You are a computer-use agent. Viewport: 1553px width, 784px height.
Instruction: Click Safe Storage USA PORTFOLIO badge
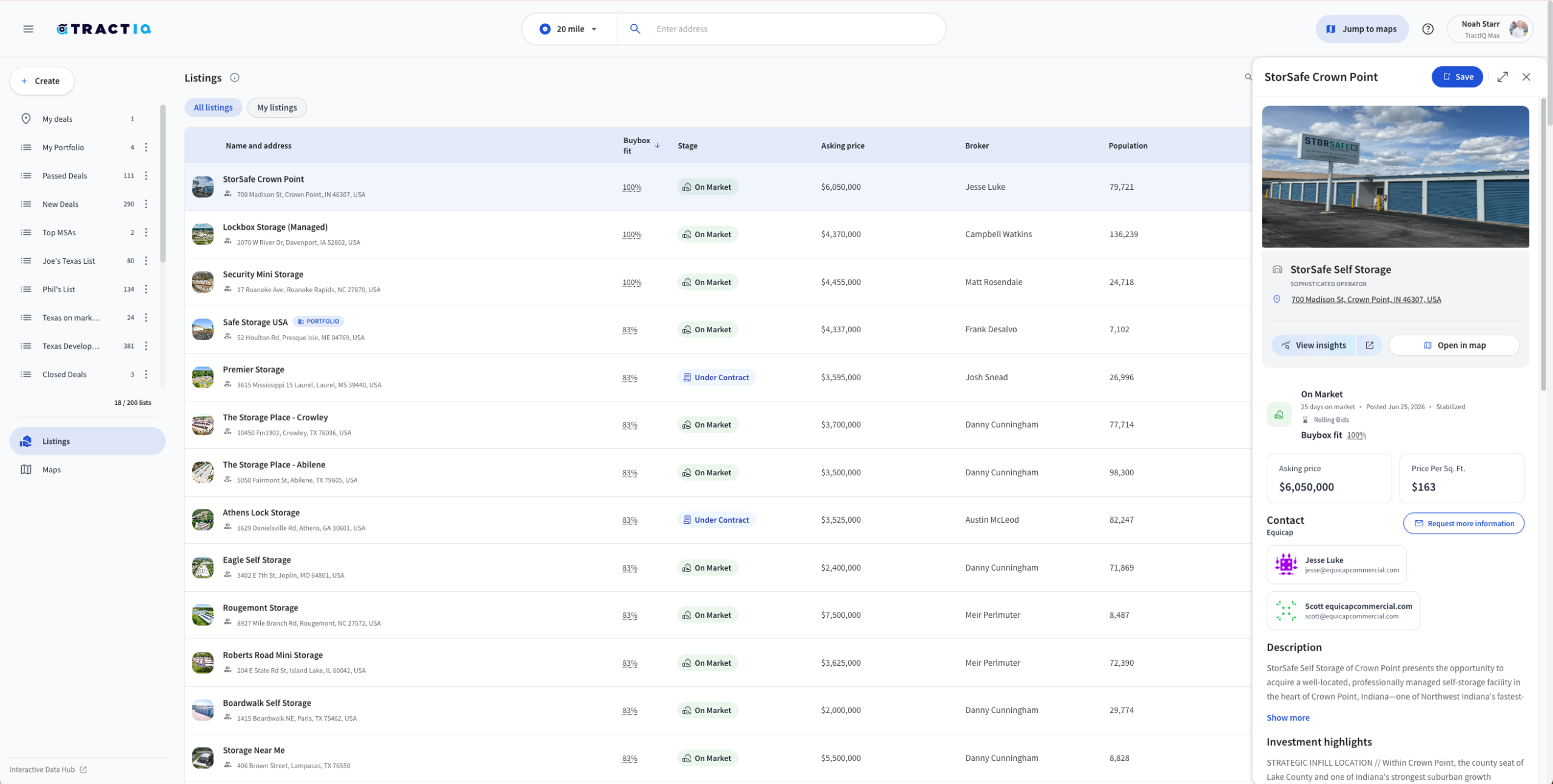click(319, 321)
